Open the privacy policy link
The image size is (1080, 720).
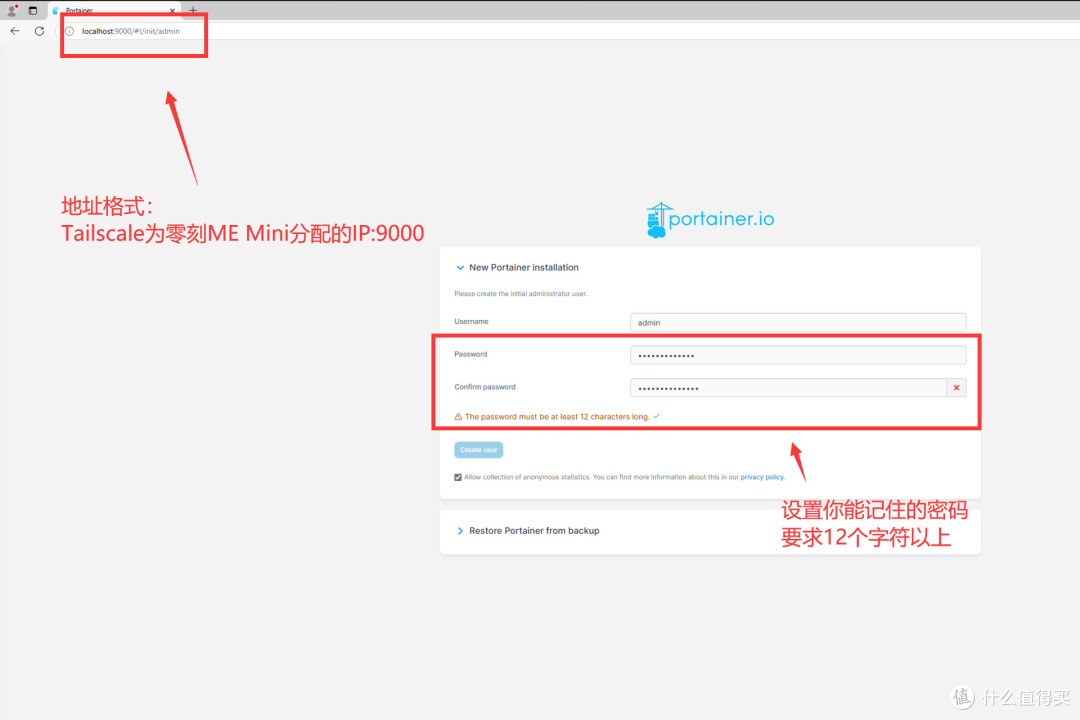coord(762,477)
